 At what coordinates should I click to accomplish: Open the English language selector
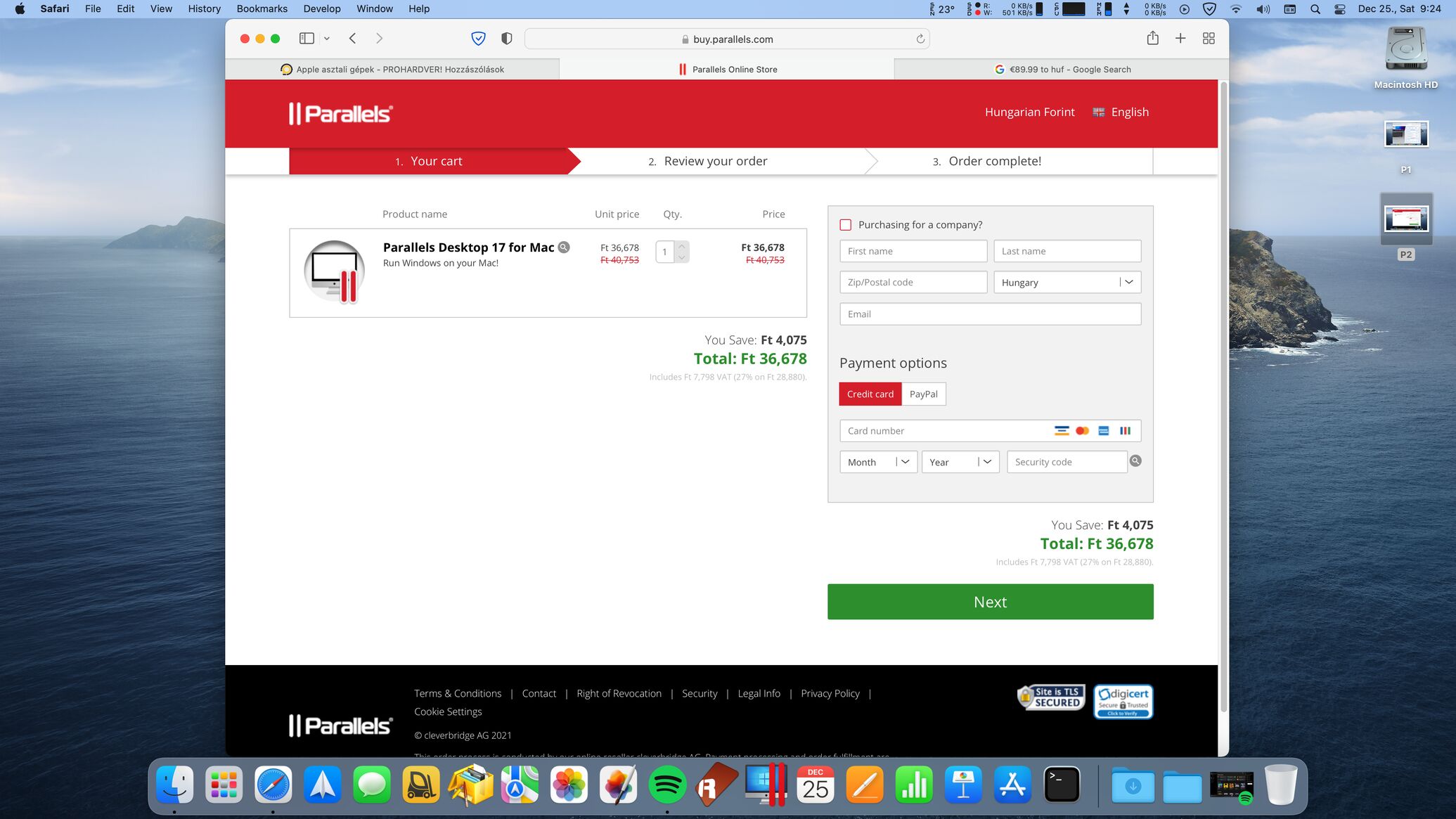1121,112
